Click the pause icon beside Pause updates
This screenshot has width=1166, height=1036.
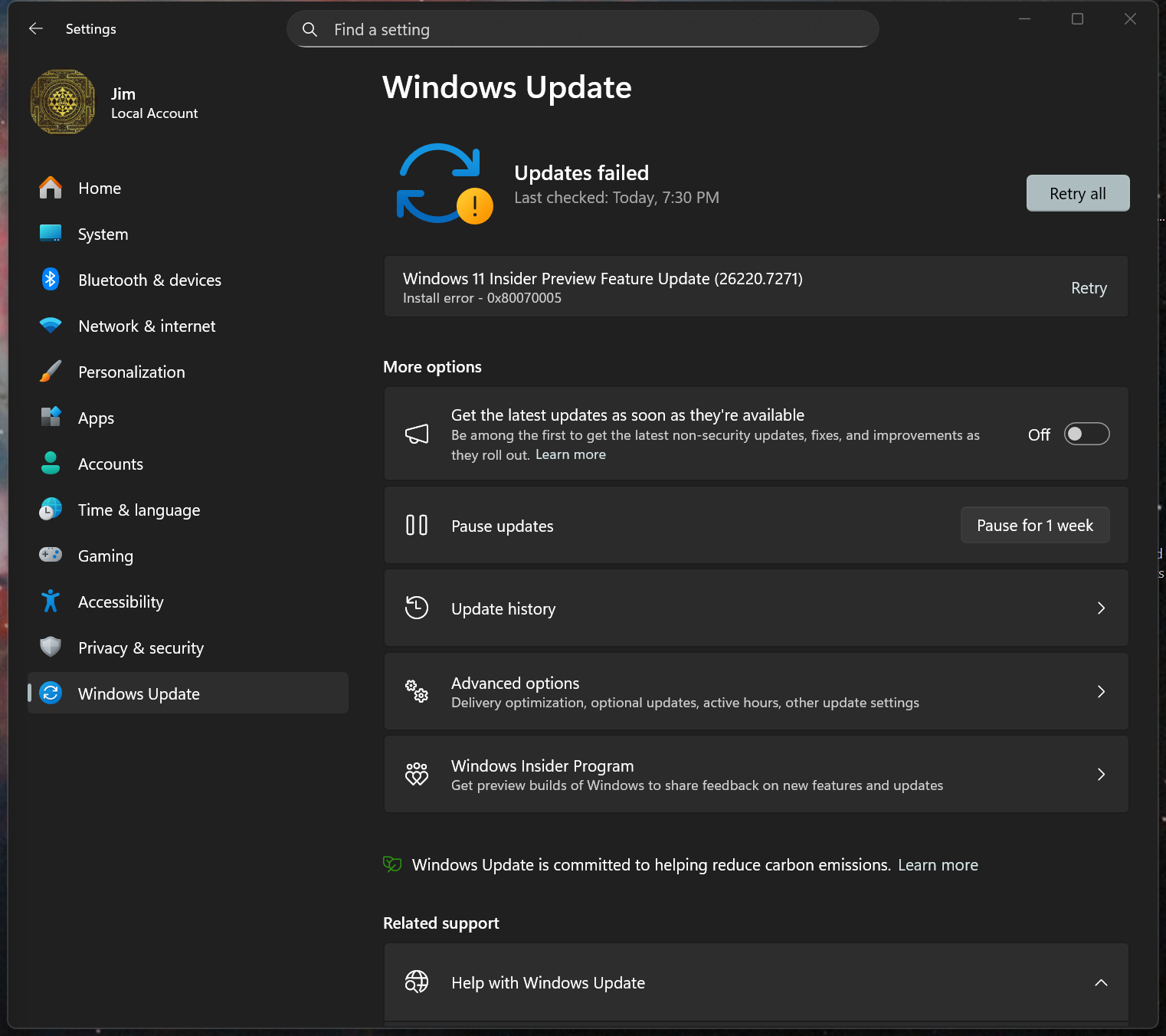click(417, 525)
